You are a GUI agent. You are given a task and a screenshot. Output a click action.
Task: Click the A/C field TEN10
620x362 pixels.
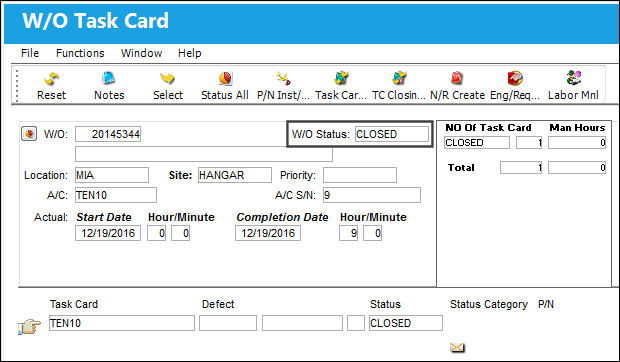tap(116, 195)
